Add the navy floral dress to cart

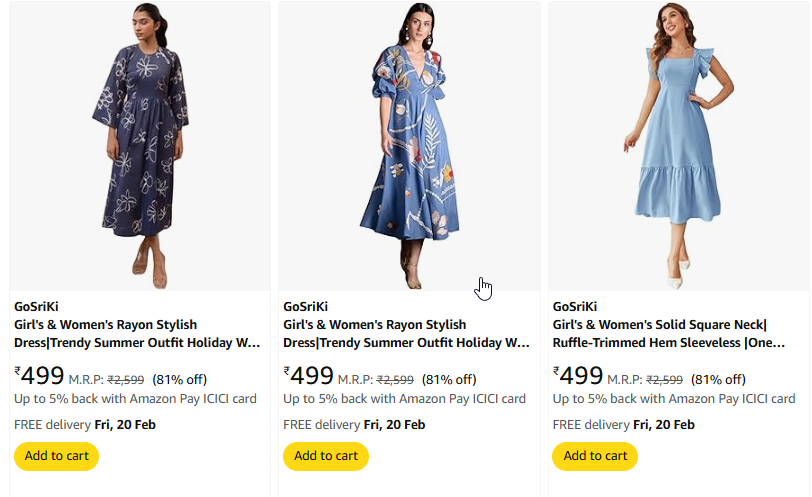(56, 456)
